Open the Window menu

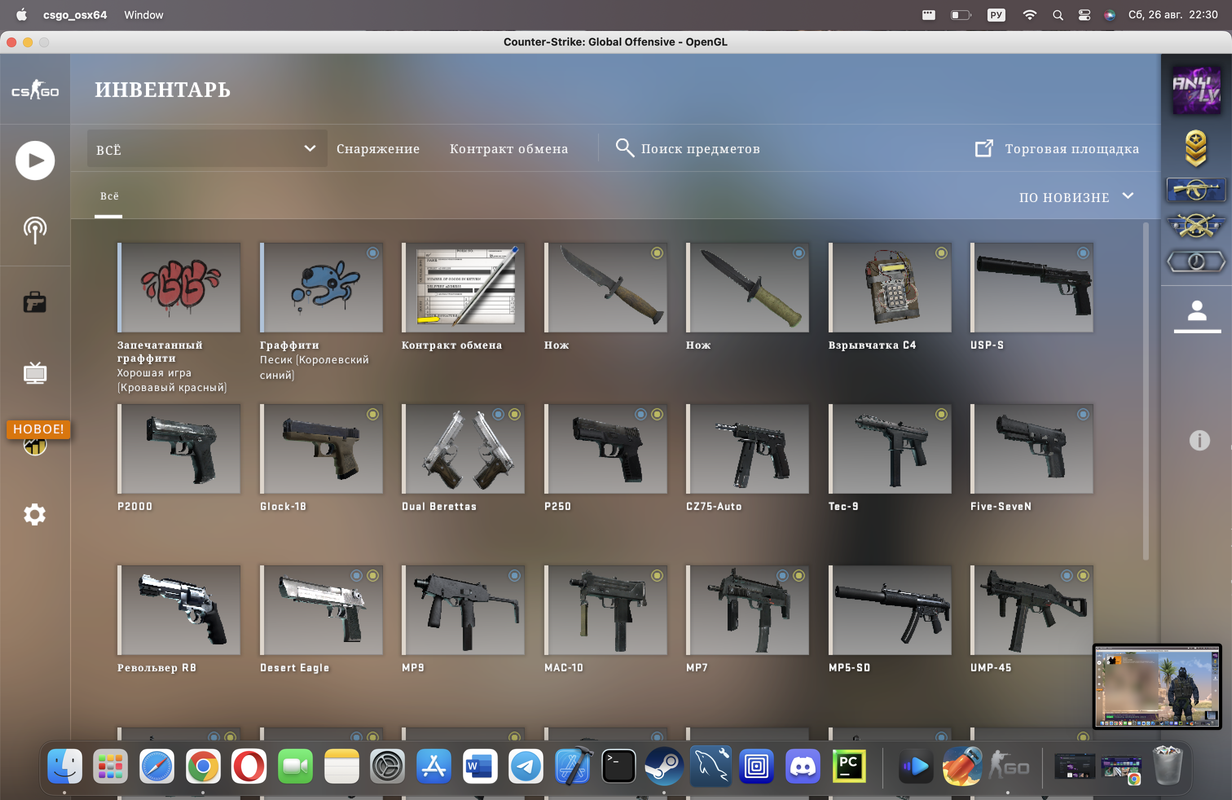(x=144, y=15)
